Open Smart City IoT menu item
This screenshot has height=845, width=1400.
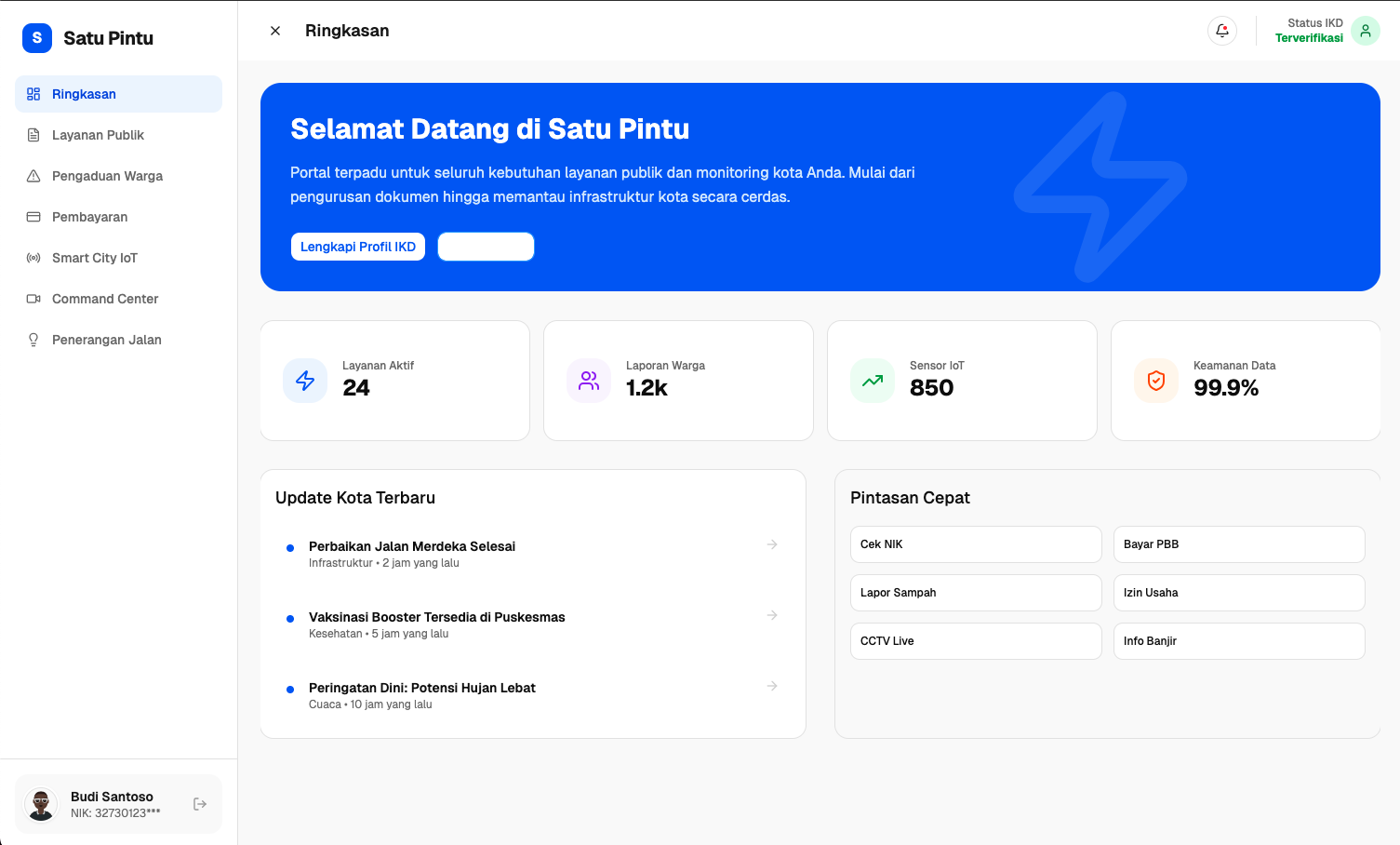tap(94, 258)
